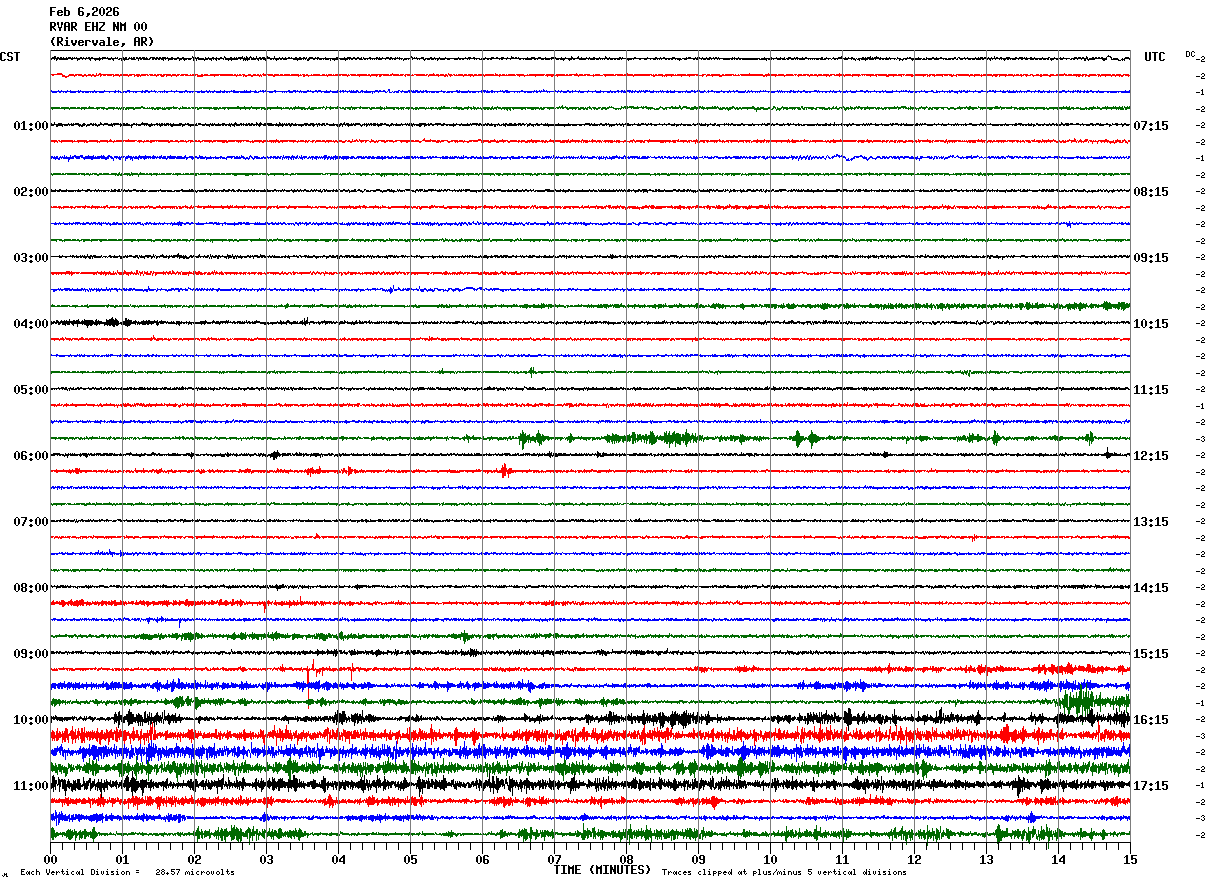
Task: Click minute tick 15 on the bottom axis
Action: (x=1130, y=859)
